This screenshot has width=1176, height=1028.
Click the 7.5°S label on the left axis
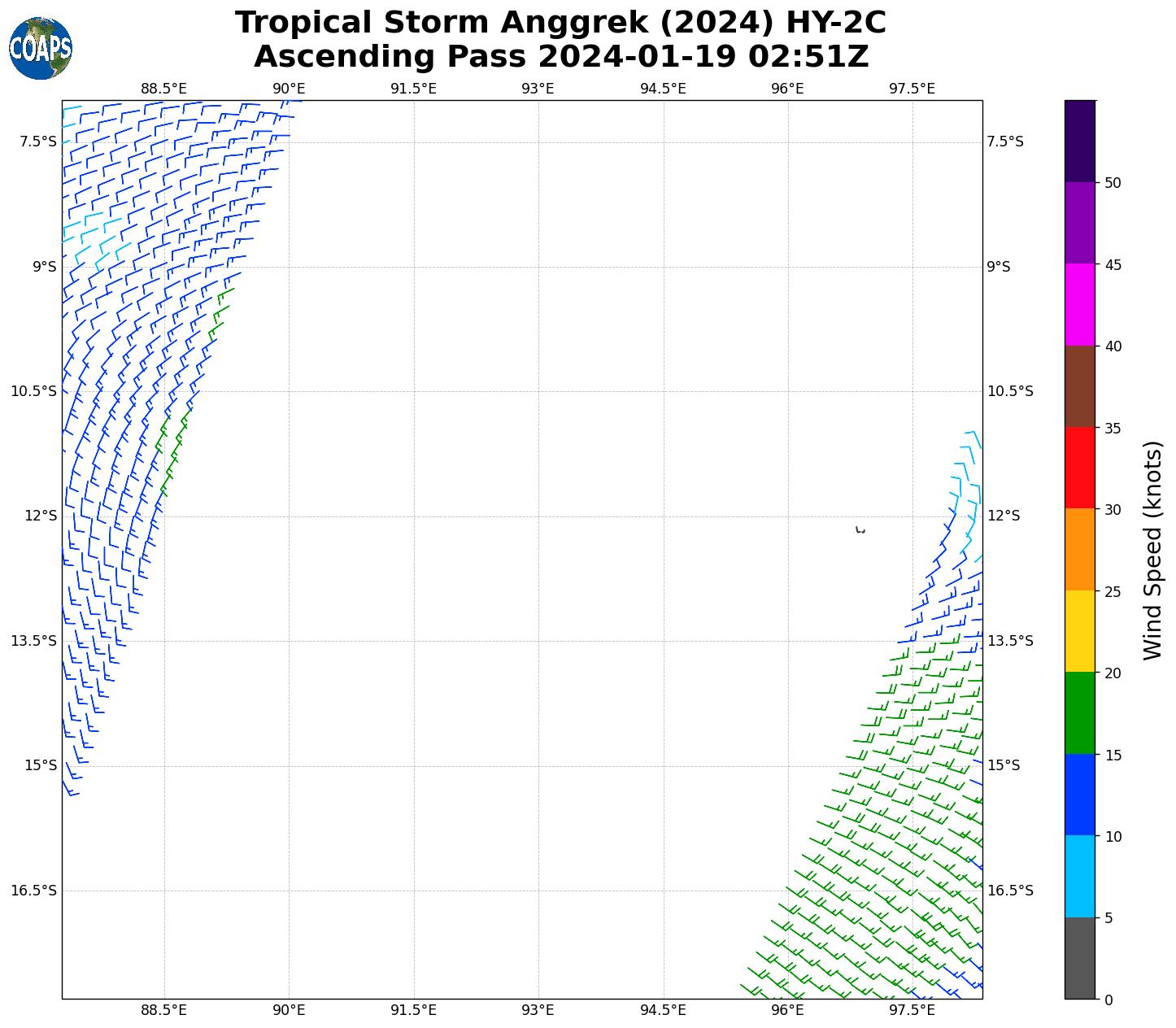point(38,142)
